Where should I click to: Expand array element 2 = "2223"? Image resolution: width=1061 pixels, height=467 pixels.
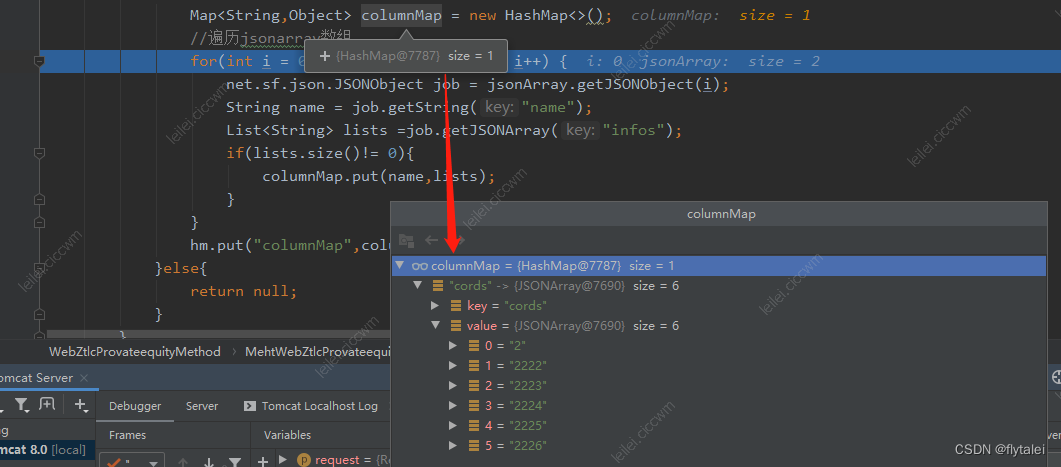453,386
